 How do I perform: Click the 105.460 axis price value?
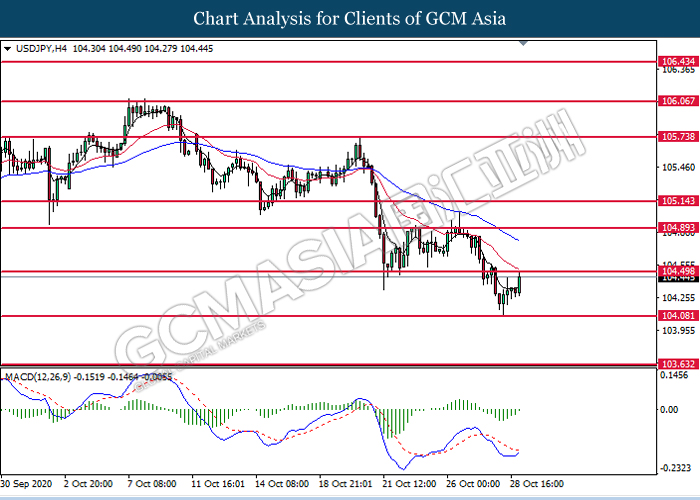point(678,167)
